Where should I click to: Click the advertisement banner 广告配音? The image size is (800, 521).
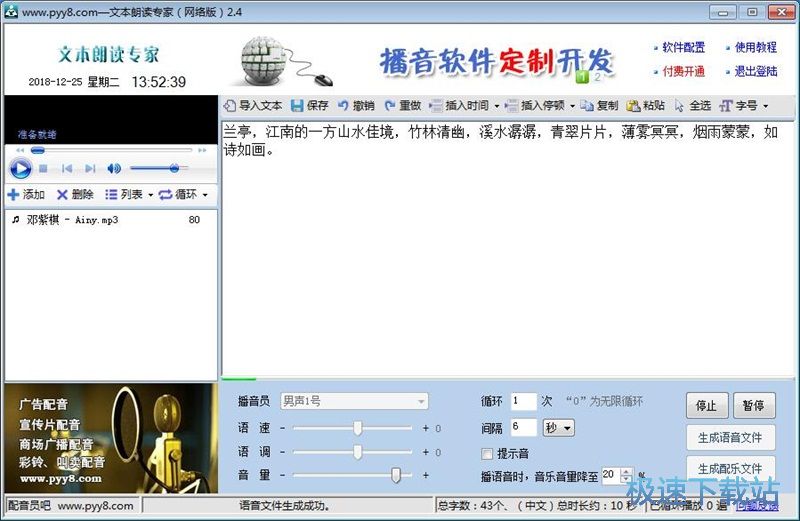point(111,438)
